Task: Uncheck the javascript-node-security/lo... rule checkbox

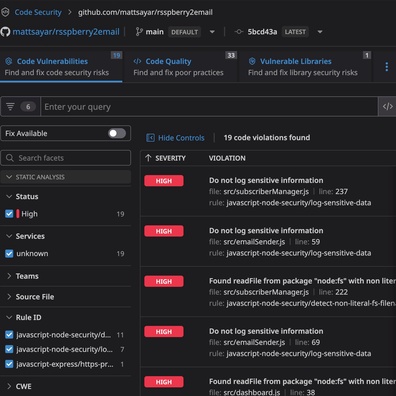Action: (x=9, y=349)
